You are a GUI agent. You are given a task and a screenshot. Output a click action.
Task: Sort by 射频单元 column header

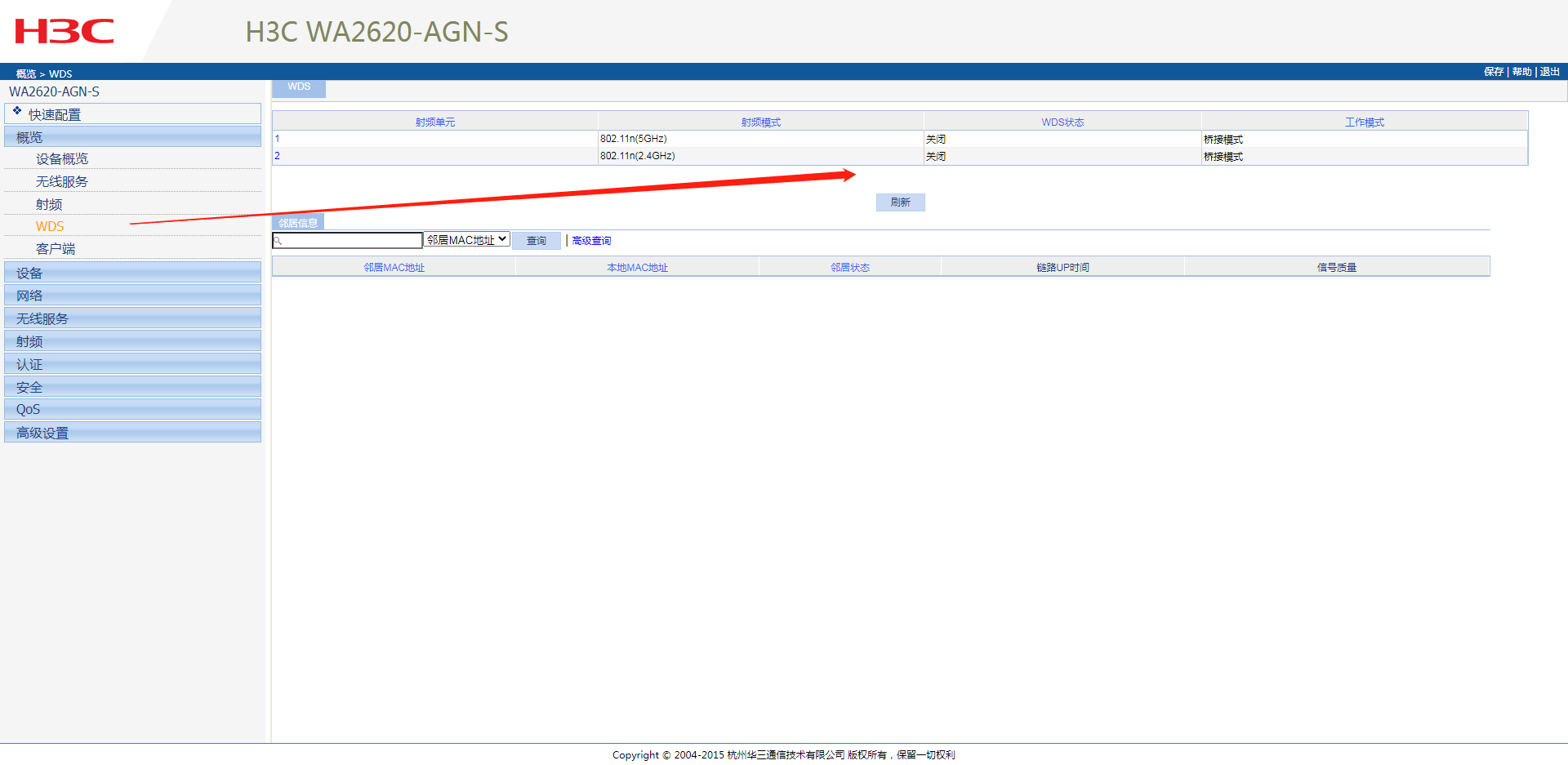coord(435,122)
